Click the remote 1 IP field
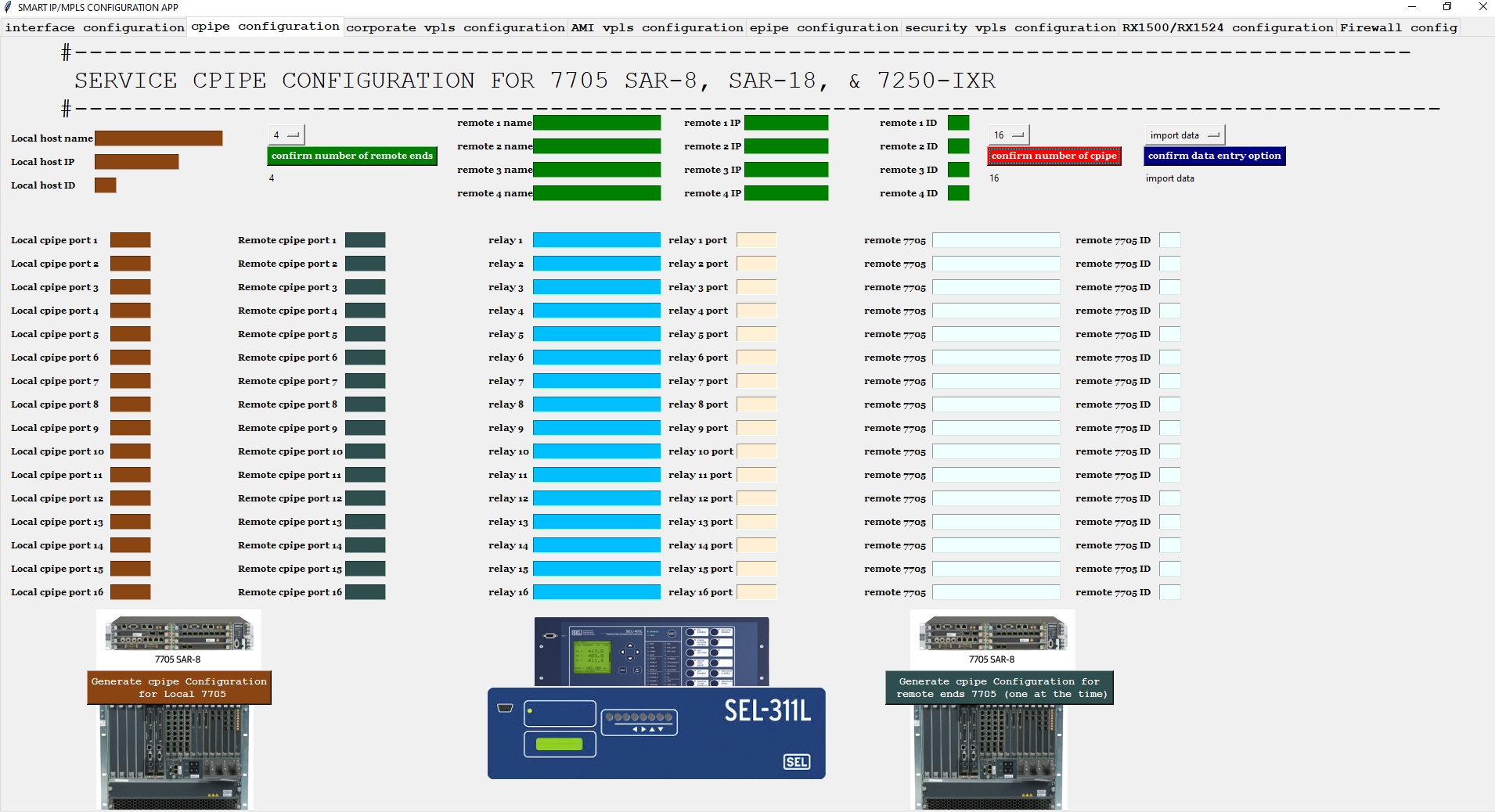The height and width of the screenshot is (812, 1495). [x=787, y=123]
